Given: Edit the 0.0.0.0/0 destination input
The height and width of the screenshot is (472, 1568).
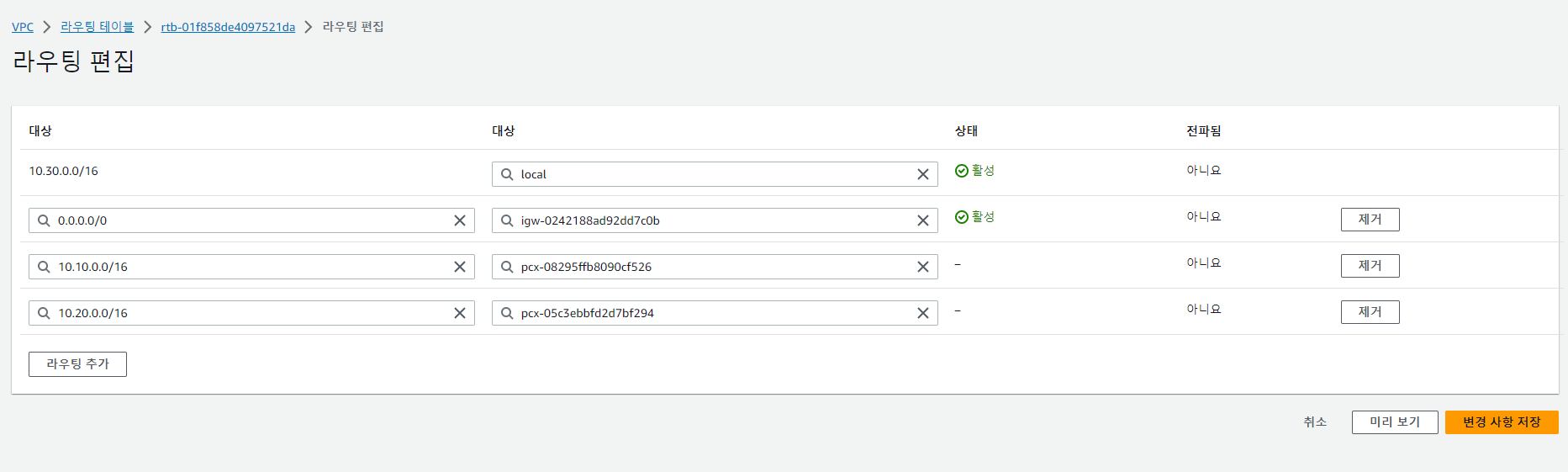Looking at the screenshot, I should click(x=251, y=220).
